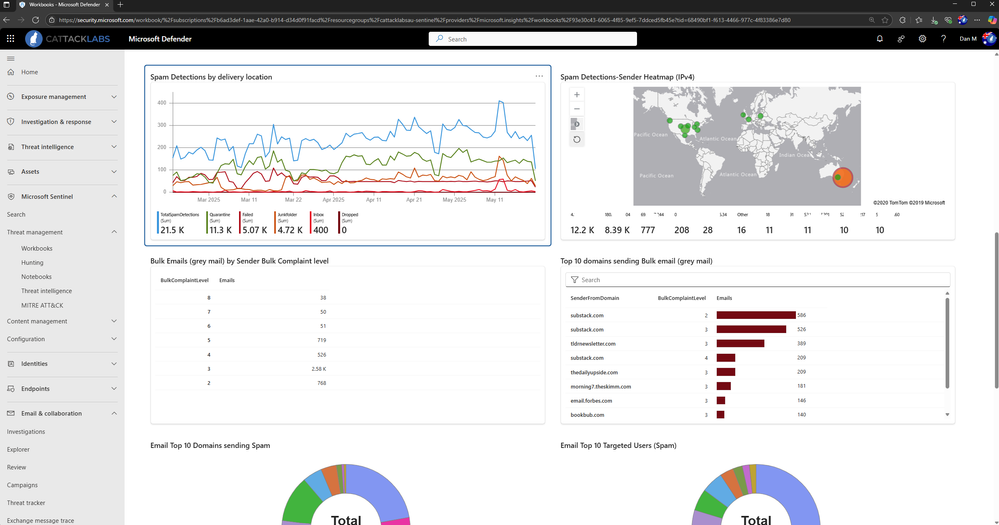Select the TotalSpamDetections 21.5 K legend item

point(179,224)
